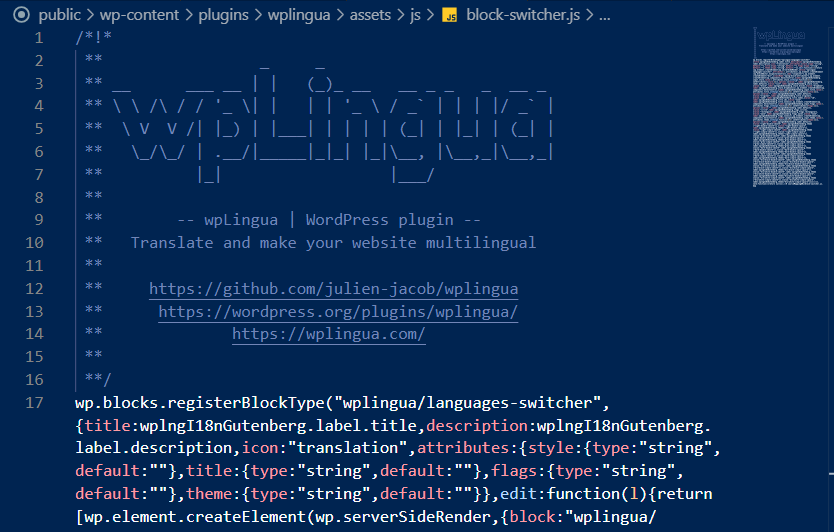The width and height of the screenshot is (834, 532).
Task: Click the '/*!*' comment opener on line 1
Action: [x=94, y=37]
